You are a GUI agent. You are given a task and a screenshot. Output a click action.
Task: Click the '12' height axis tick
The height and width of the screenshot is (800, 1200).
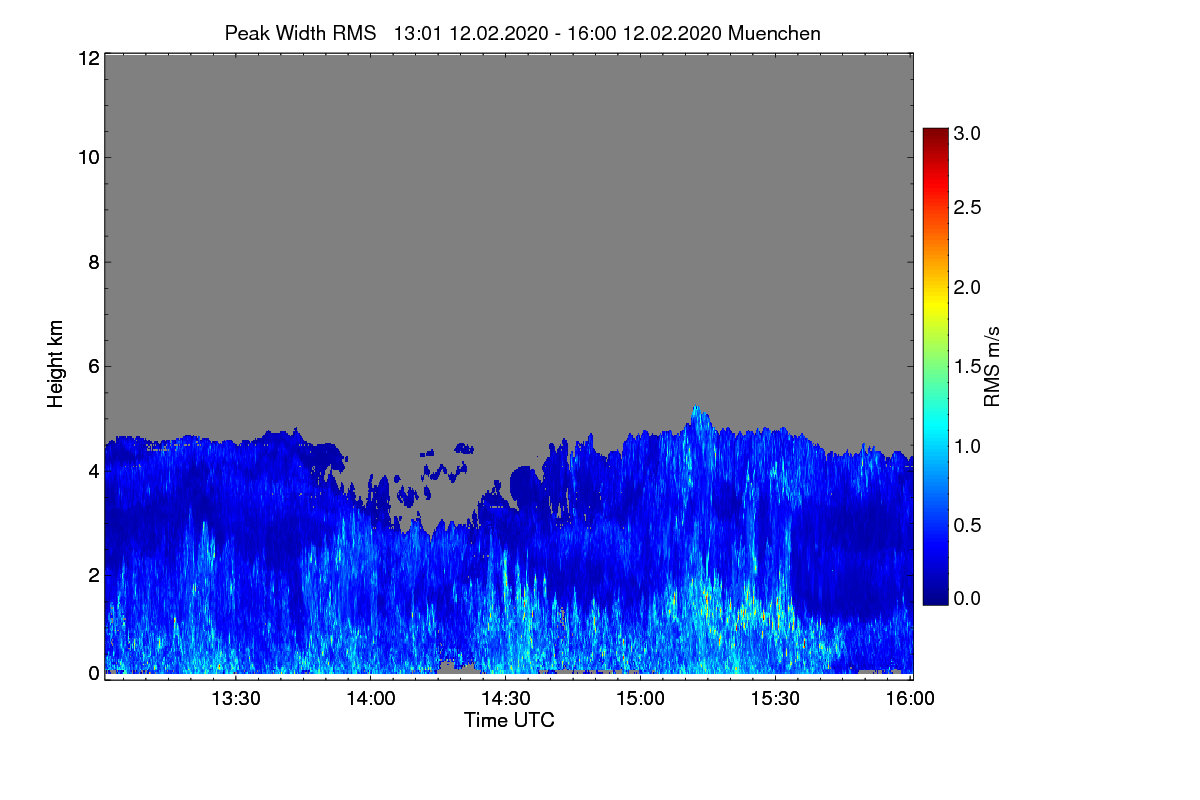[x=87, y=58]
